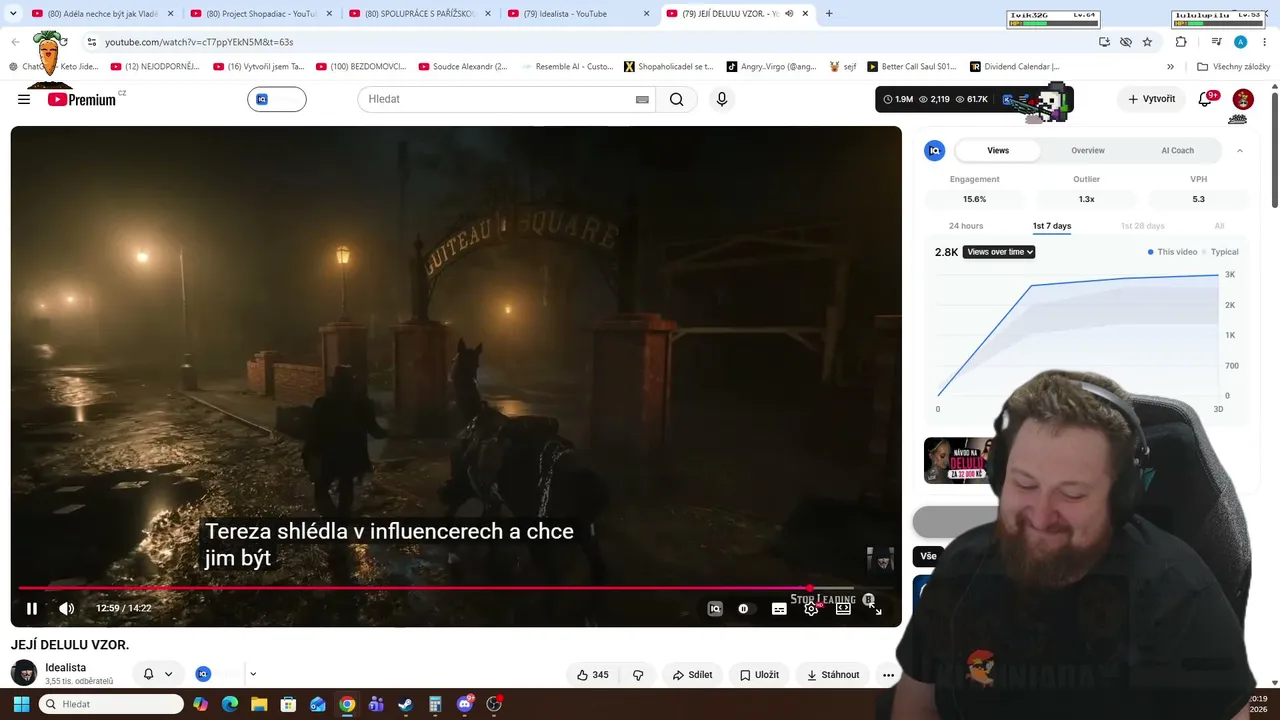Open more actions three-dot menu

(x=888, y=675)
